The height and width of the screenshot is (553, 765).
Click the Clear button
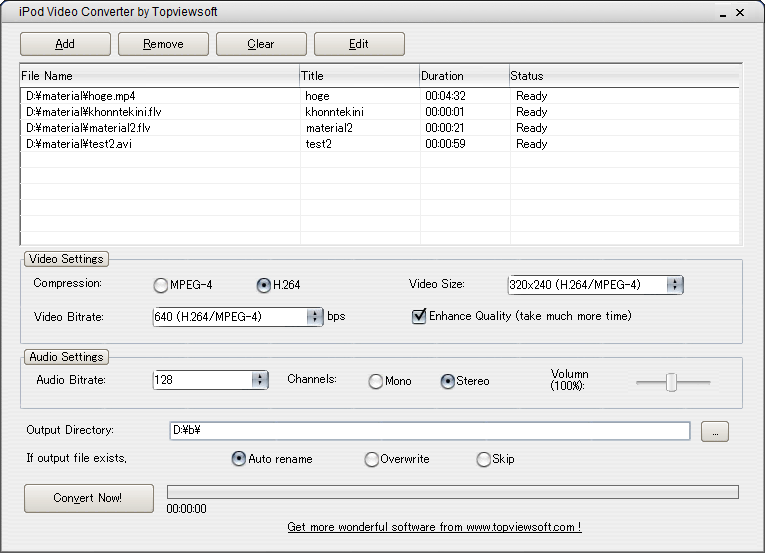click(261, 44)
